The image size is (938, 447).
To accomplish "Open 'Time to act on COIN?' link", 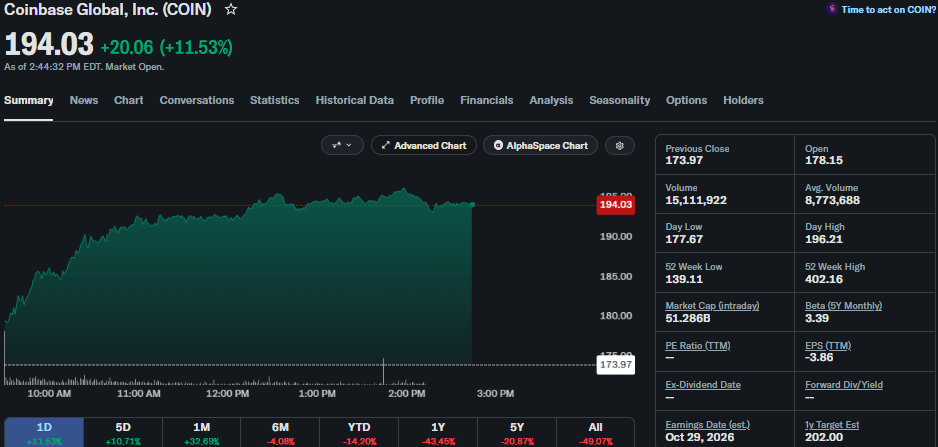I will 888,10.
